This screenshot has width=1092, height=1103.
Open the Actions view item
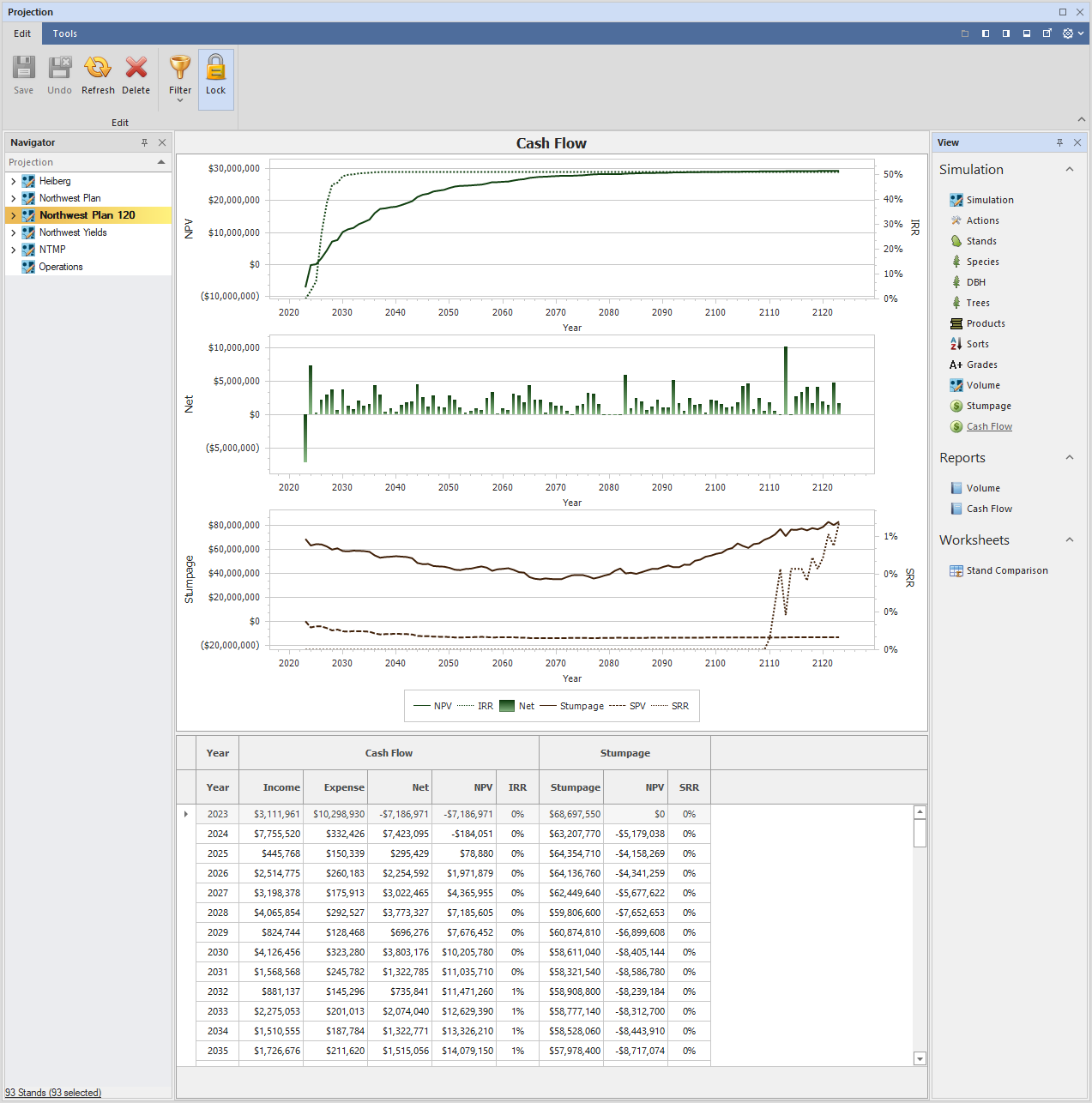[982, 220]
